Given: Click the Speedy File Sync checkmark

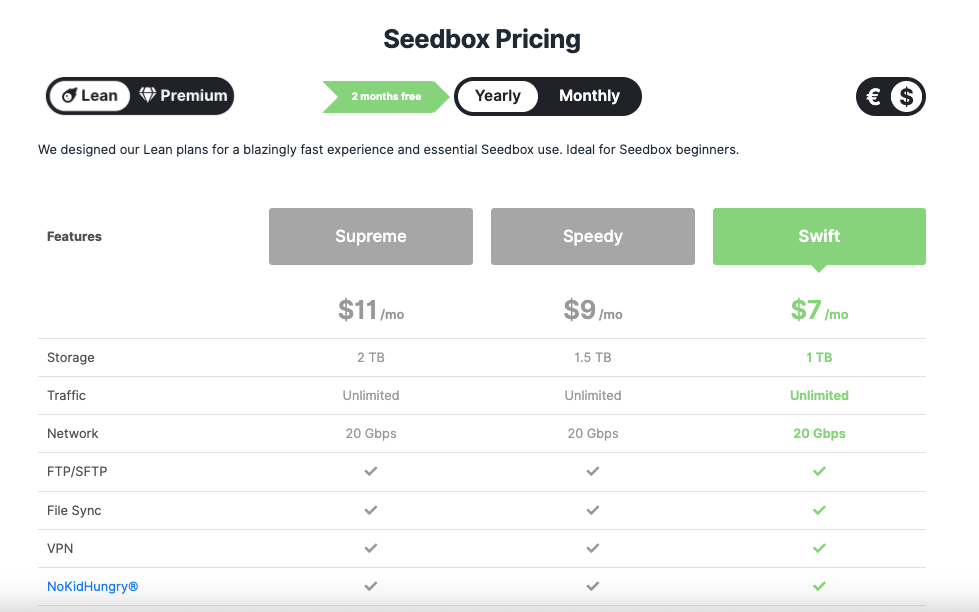Looking at the screenshot, I should tap(593, 510).
